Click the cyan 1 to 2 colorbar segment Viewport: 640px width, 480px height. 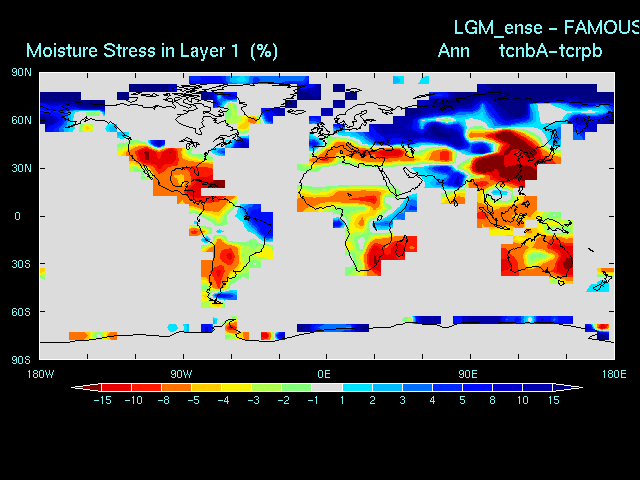coord(357,387)
